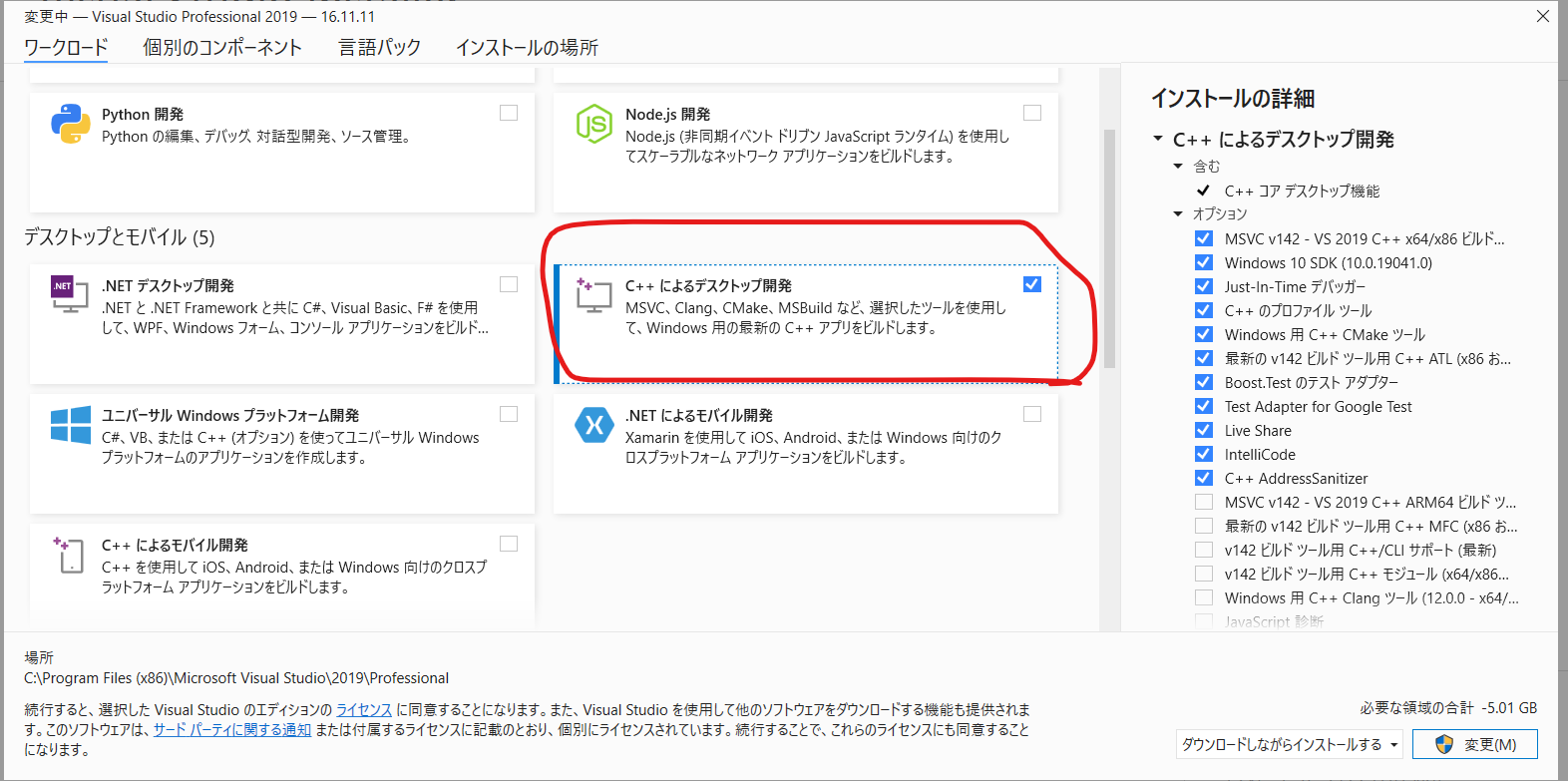Image resolution: width=1568 pixels, height=781 pixels.
Task: Click the デスクトップとモバイル (5) heading
Action: (x=120, y=237)
